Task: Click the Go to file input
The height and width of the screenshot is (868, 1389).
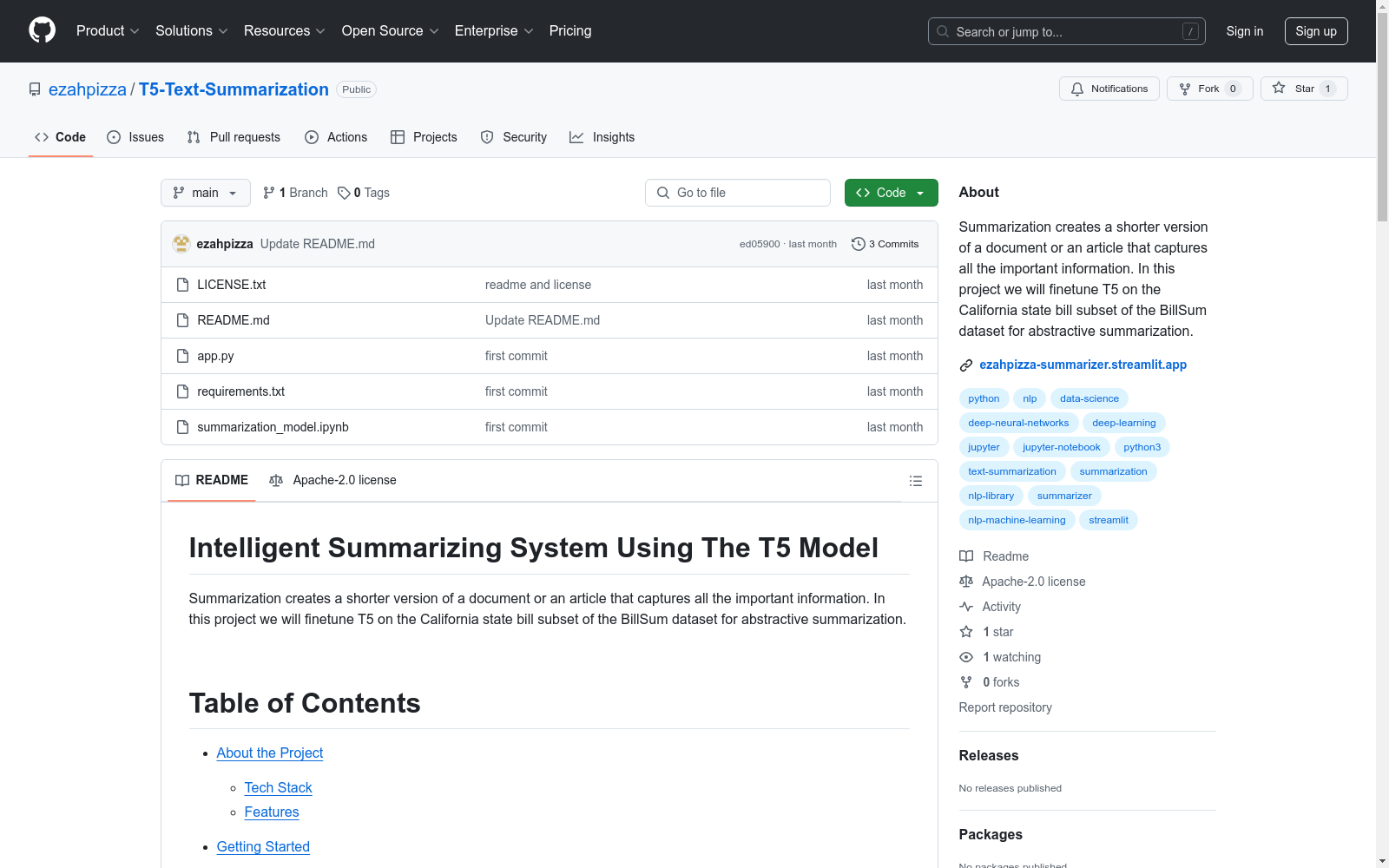Action: [738, 193]
